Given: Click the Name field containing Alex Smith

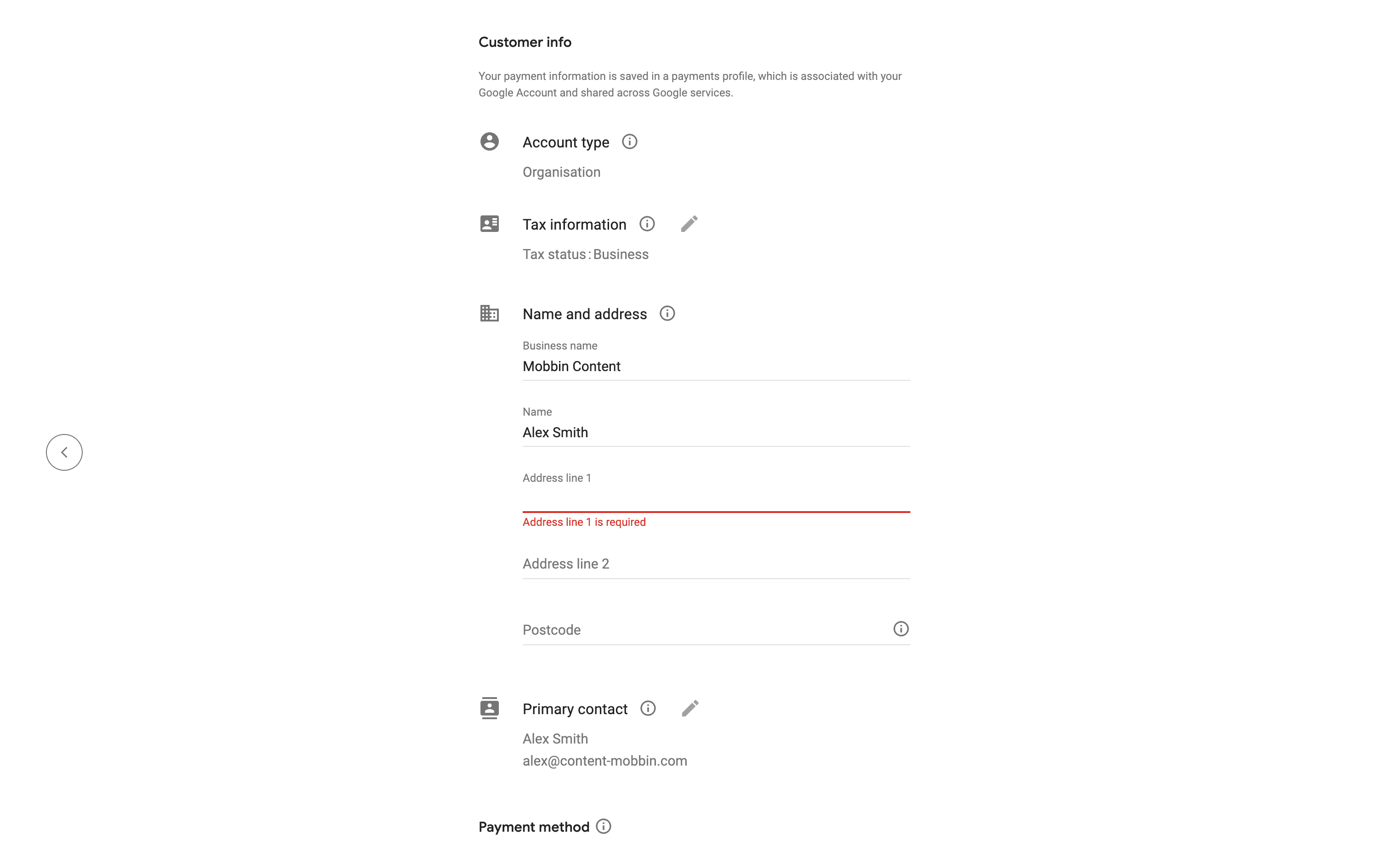Looking at the screenshot, I should [x=715, y=432].
